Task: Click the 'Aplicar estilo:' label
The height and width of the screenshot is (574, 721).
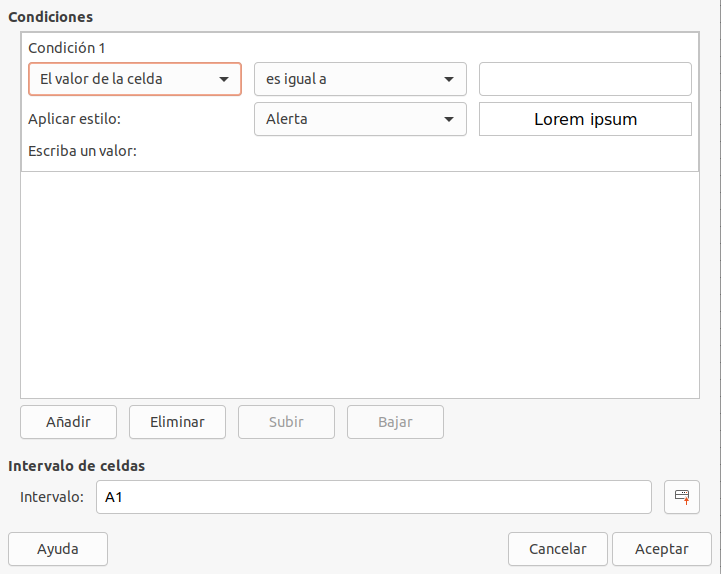Action: pos(74,119)
